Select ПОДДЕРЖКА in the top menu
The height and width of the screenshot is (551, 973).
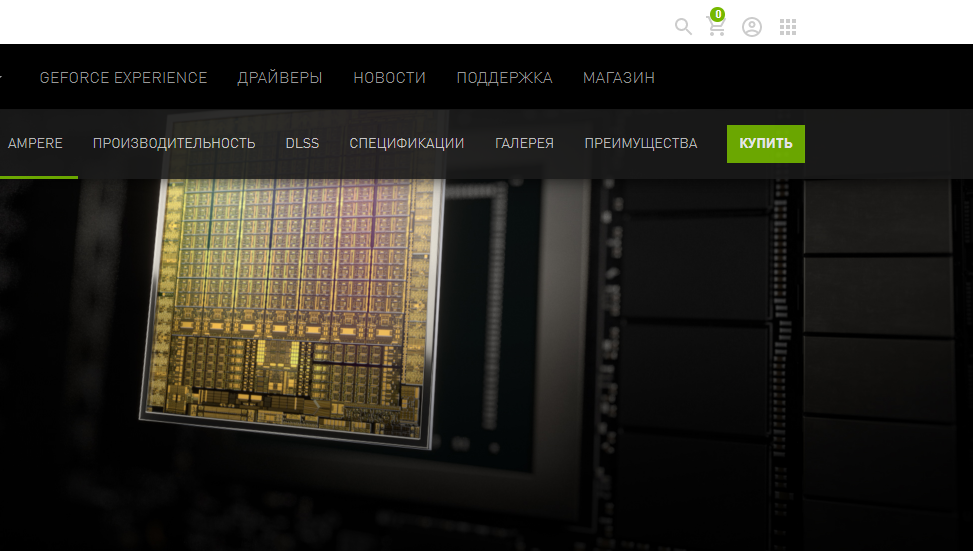point(504,78)
